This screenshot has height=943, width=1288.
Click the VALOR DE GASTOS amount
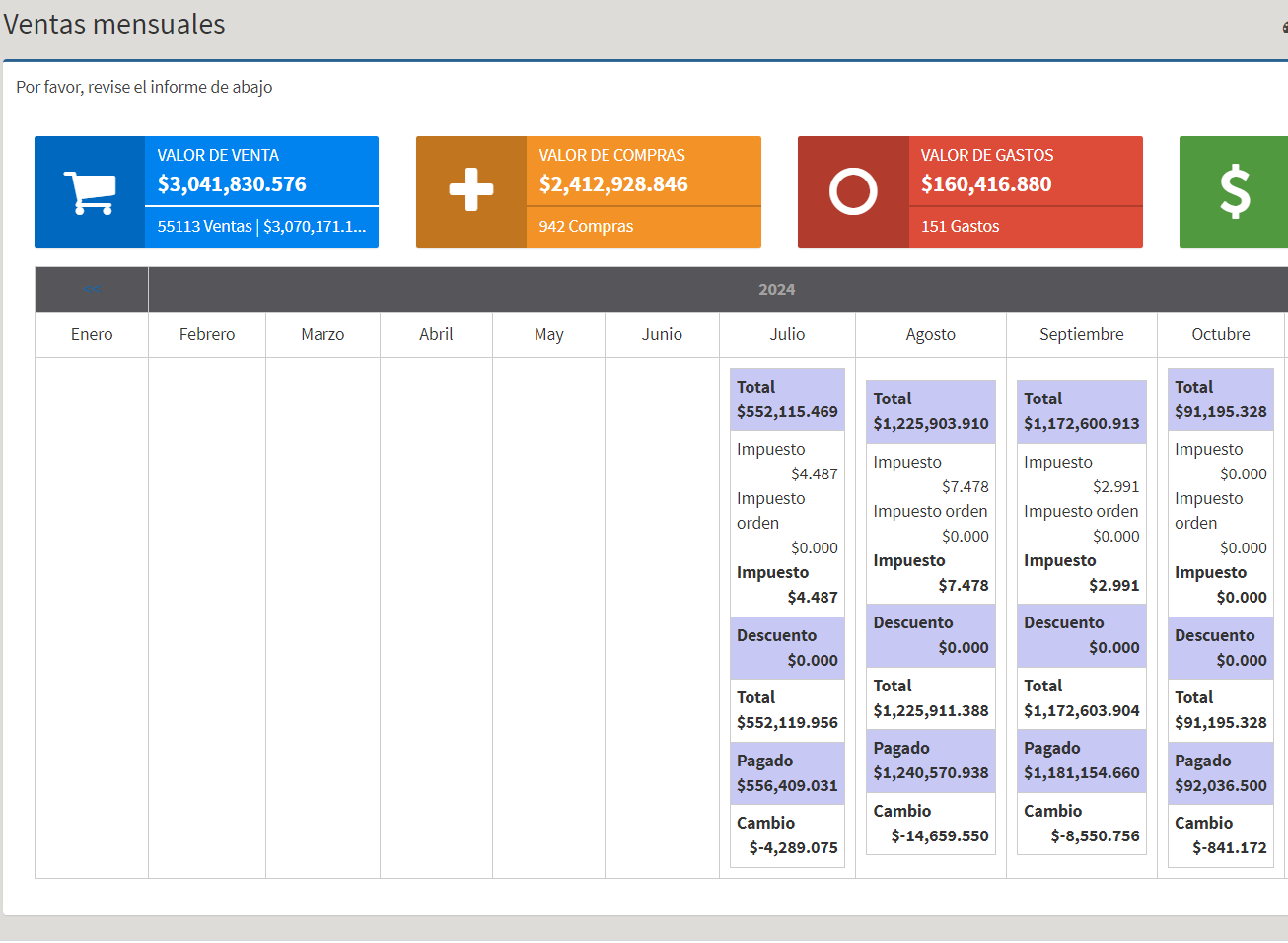986,184
